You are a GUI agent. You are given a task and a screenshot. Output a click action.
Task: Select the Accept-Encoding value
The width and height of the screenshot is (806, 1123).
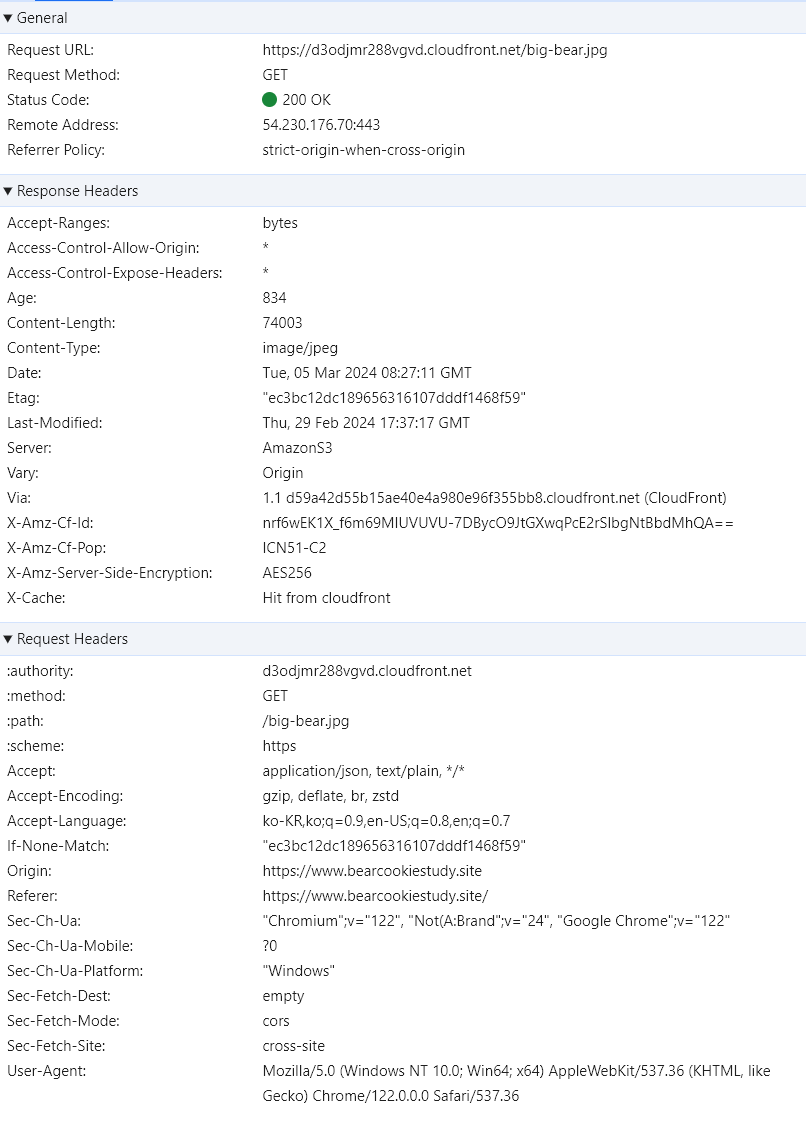pos(330,796)
